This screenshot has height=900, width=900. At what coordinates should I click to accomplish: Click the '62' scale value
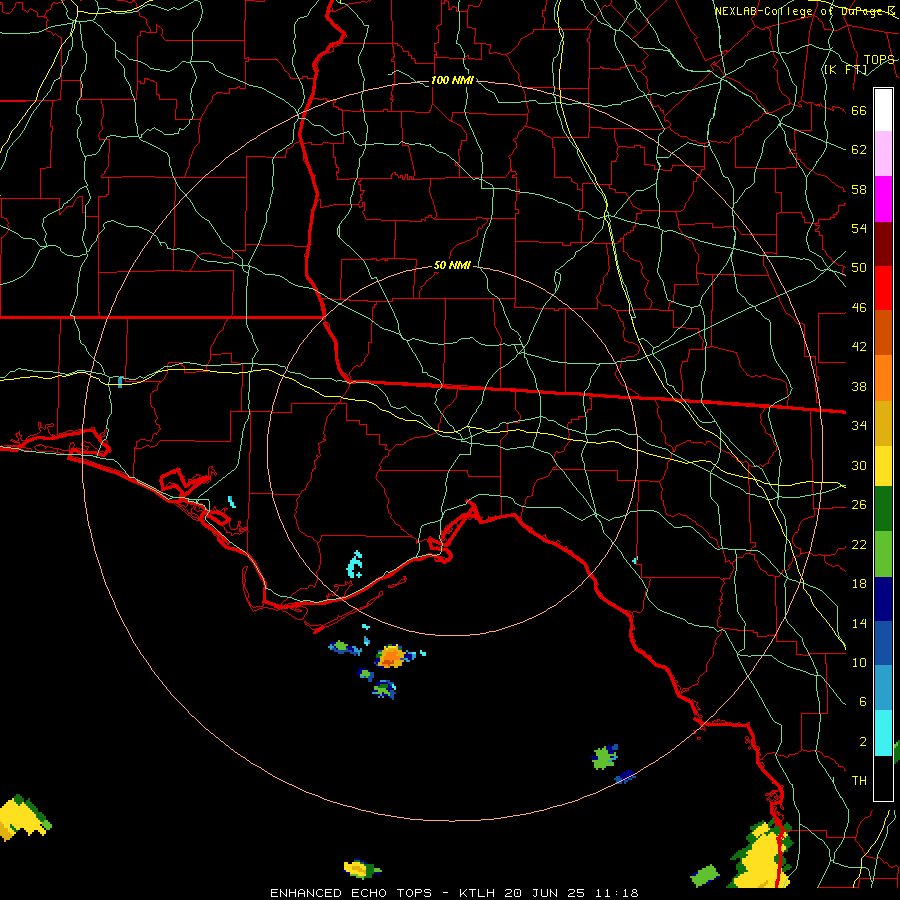(x=859, y=150)
